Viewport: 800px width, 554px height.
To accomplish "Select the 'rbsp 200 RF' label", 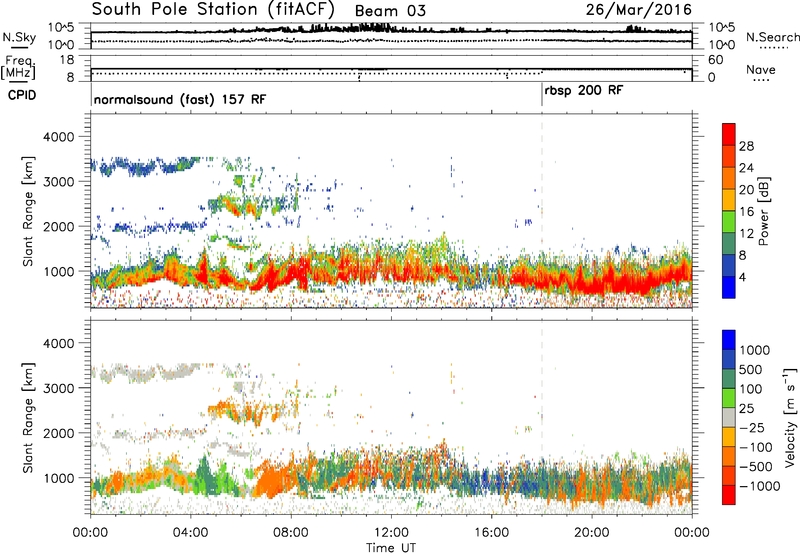I will (x=584, y=91).
